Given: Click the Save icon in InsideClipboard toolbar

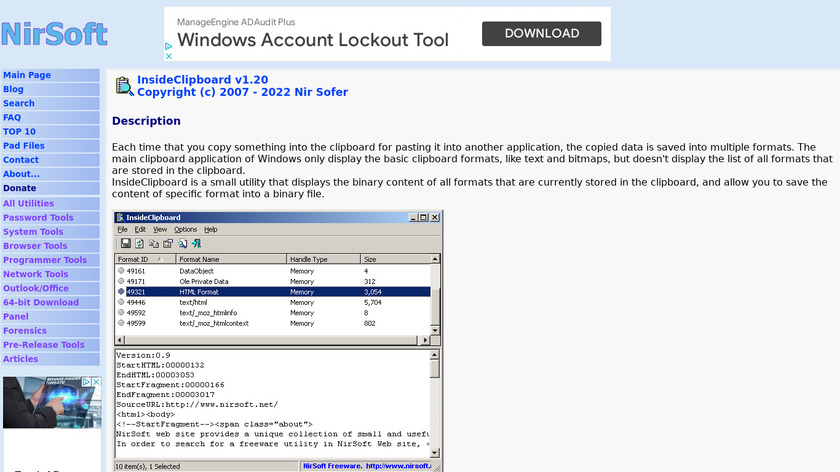Looking at the screenshot, I should (x=125, y=243).
